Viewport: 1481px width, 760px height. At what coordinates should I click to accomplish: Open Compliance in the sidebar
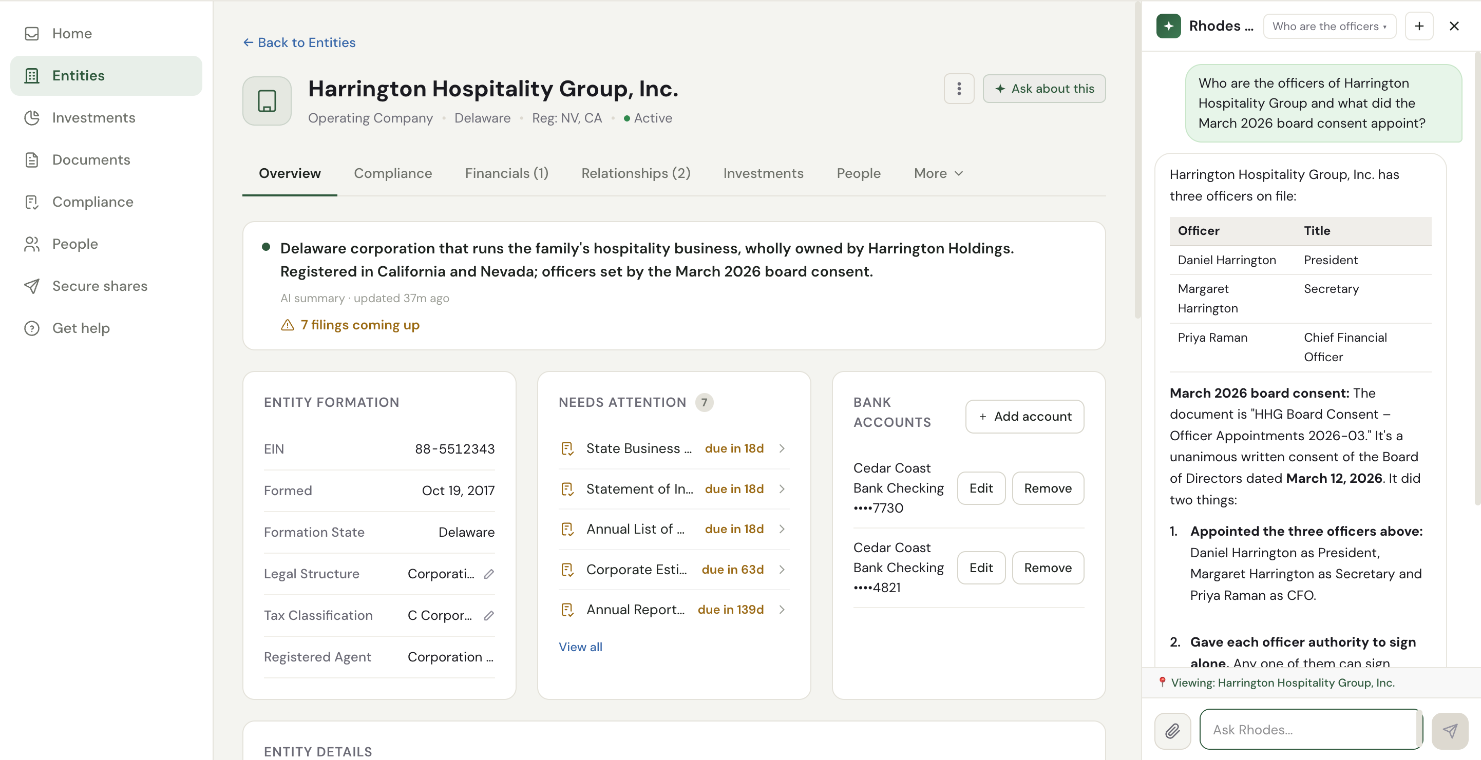coord(106,202)
